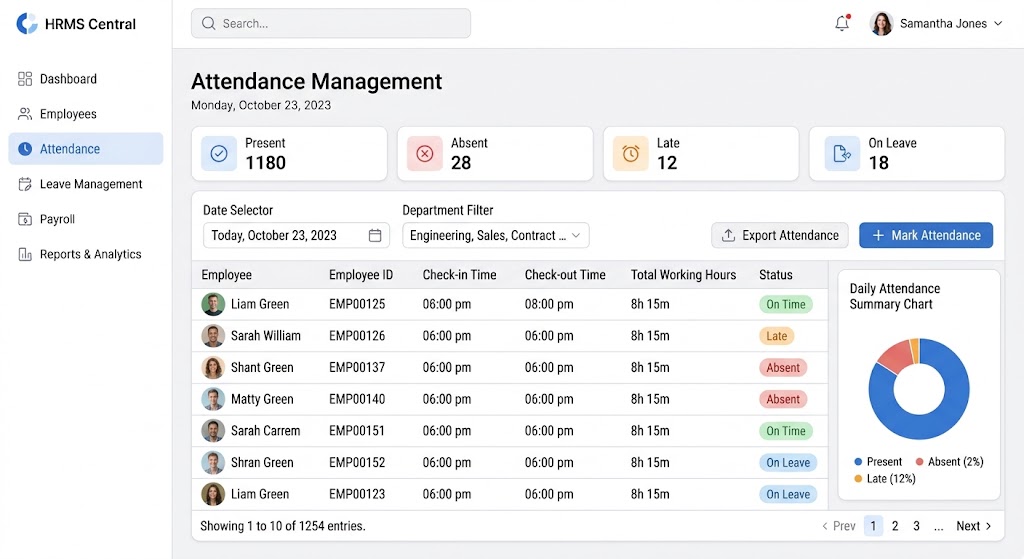Click Shant Green's avatar
This screenshot has width=1024, height=559.
[213, 368]
